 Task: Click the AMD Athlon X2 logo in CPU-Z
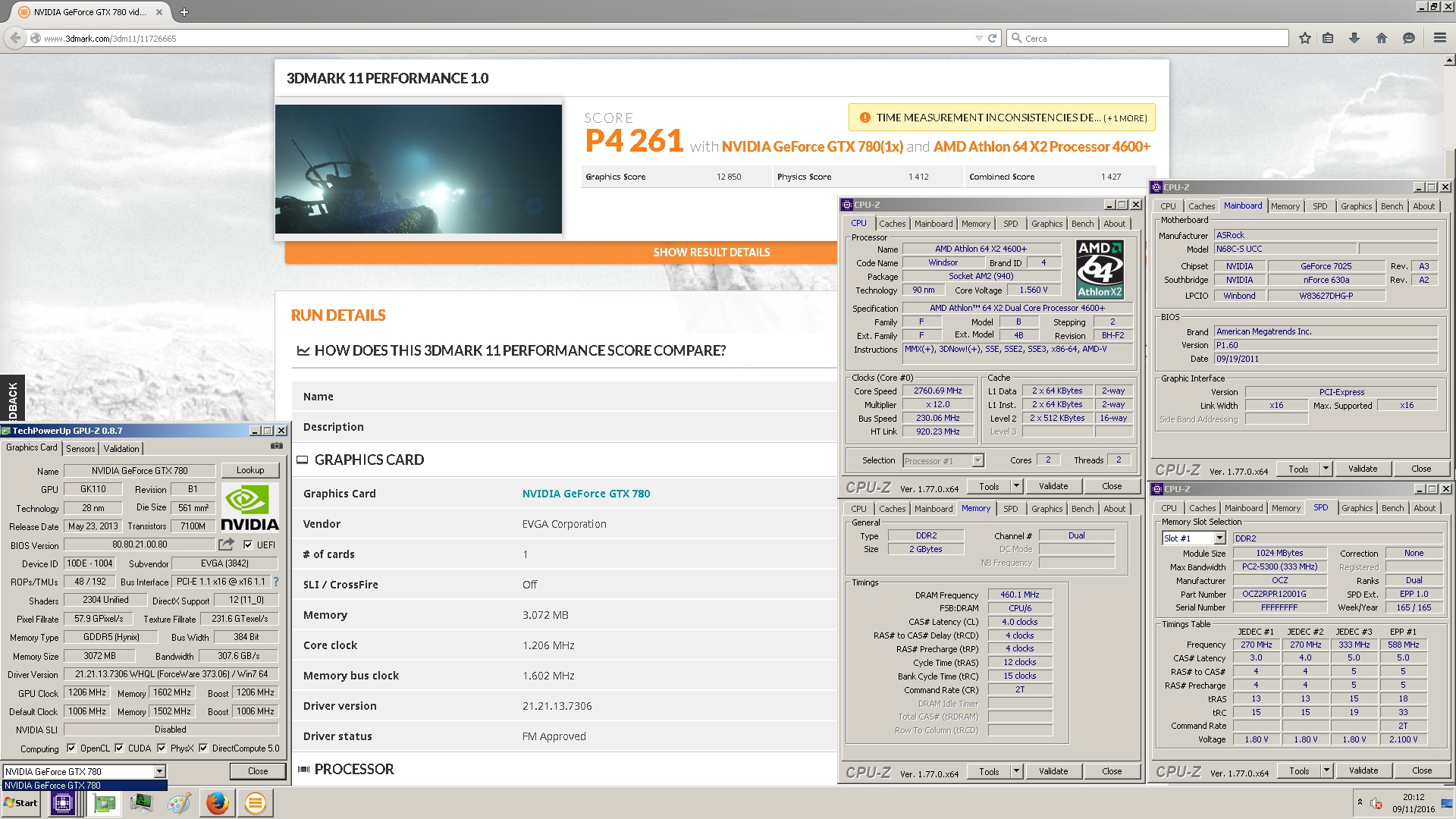coord(1100,269)
